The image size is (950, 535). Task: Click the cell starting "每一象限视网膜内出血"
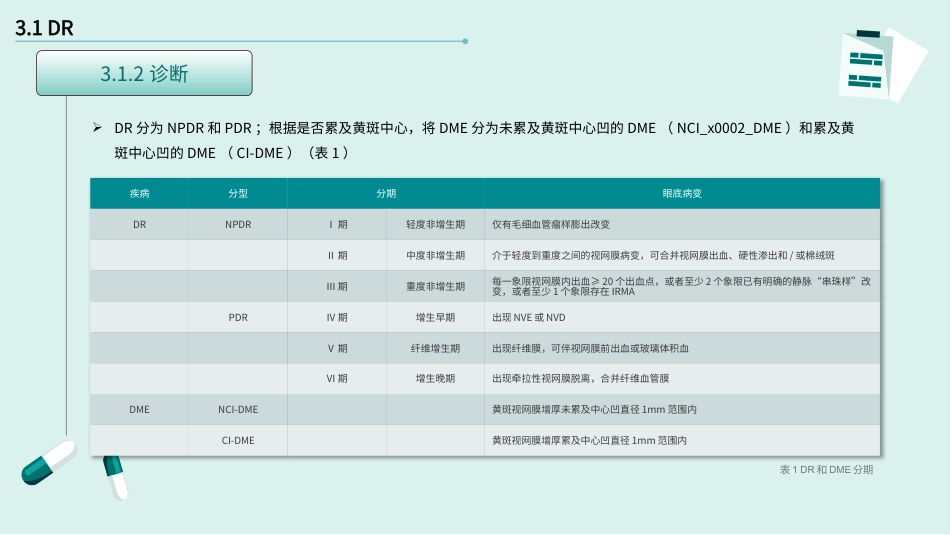(682, 286)
